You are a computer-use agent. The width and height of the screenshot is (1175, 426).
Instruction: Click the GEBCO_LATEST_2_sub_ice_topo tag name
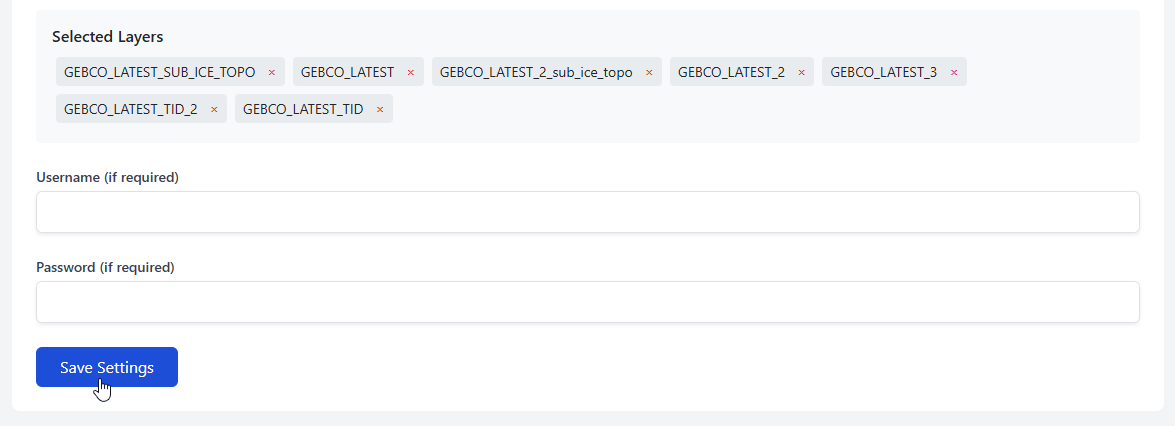coord(536,72)
